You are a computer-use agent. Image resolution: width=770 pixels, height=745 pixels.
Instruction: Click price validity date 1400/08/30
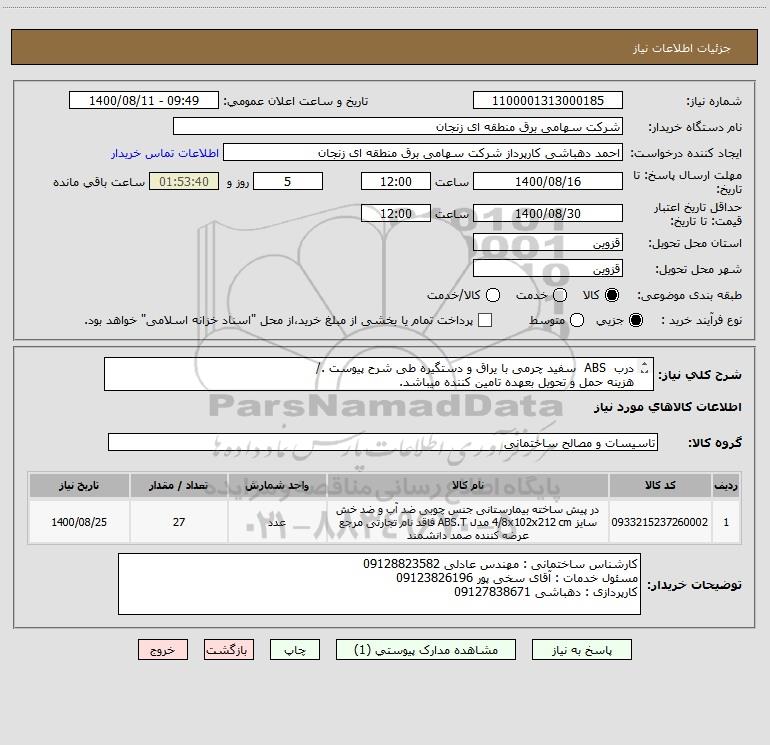[x=548, y=213]
